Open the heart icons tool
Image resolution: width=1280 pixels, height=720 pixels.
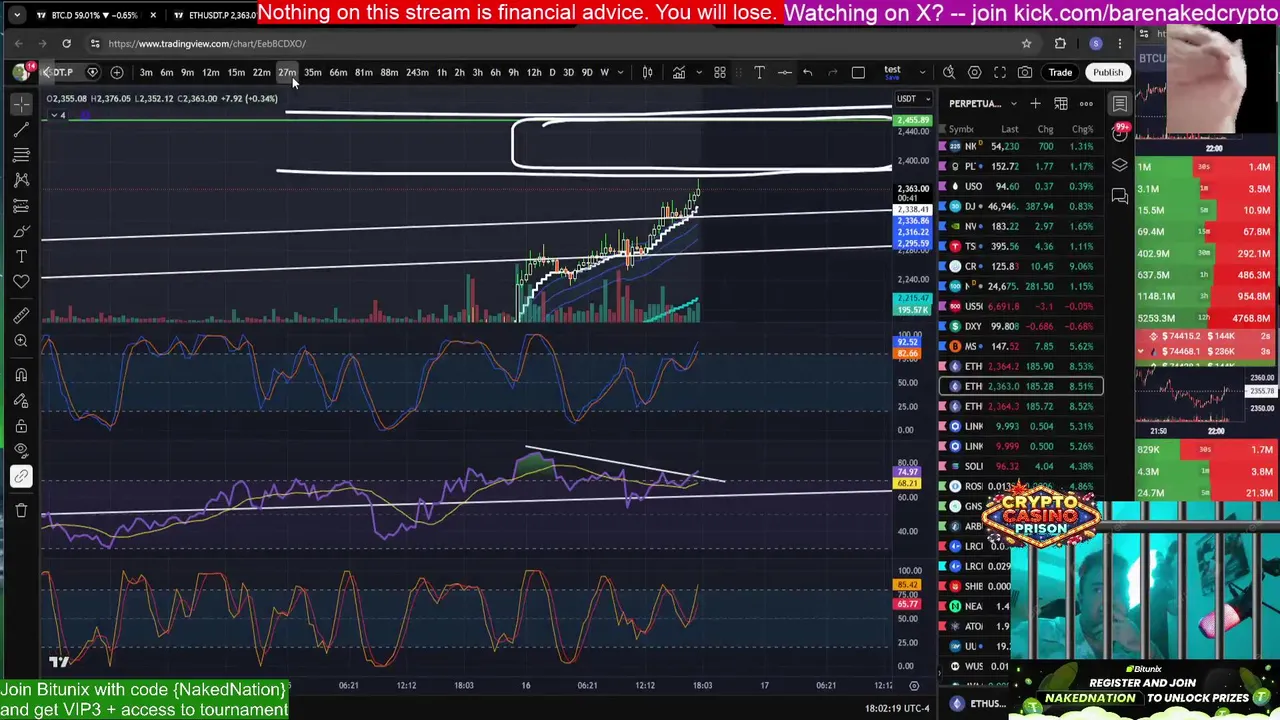pyautogui.click(x=21, y=282)
